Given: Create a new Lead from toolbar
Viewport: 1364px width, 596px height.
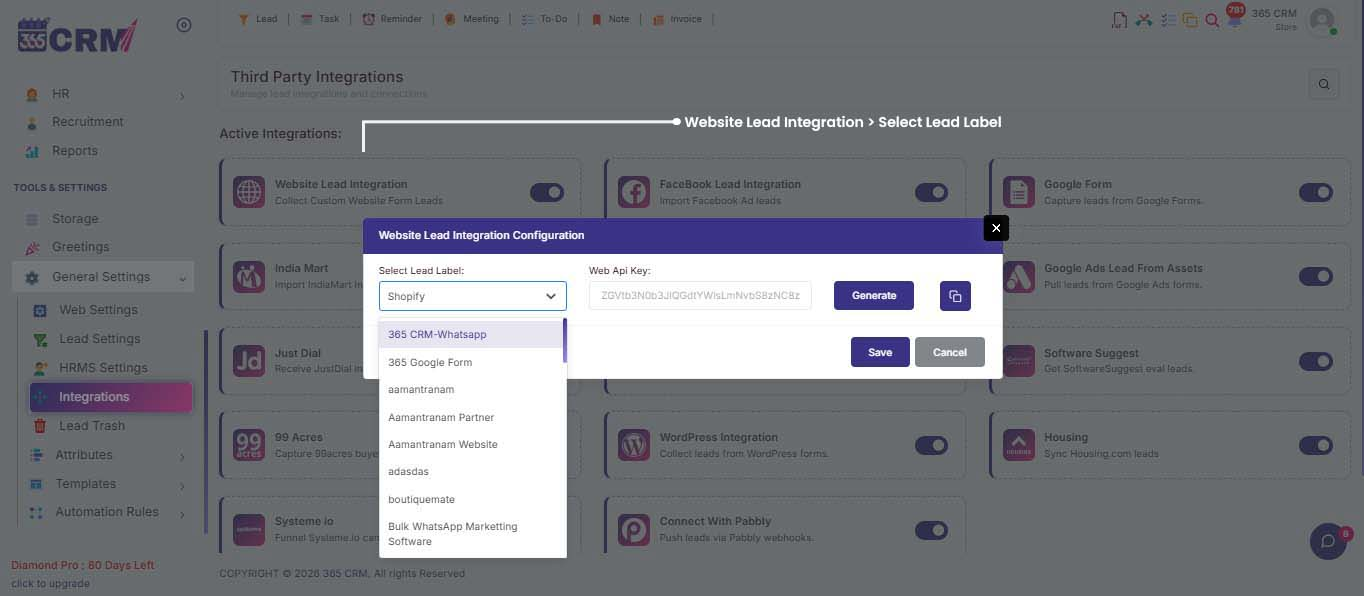Looking at the screenshot, I should pyautogui.click(x=258, y=19).
